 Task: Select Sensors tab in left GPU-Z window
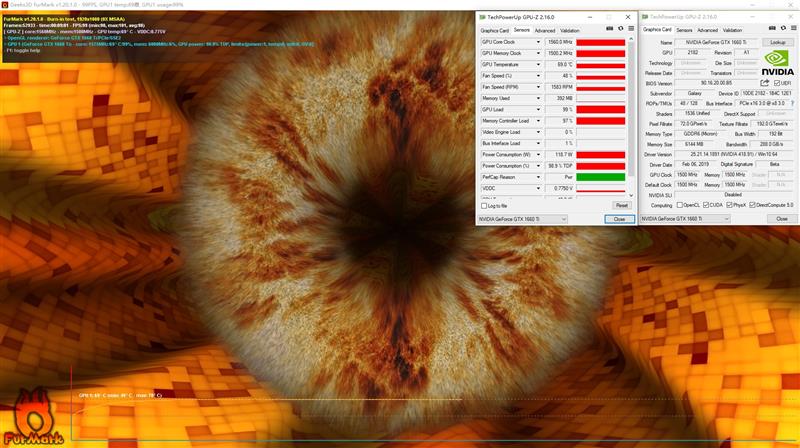[x=521, y=30]
